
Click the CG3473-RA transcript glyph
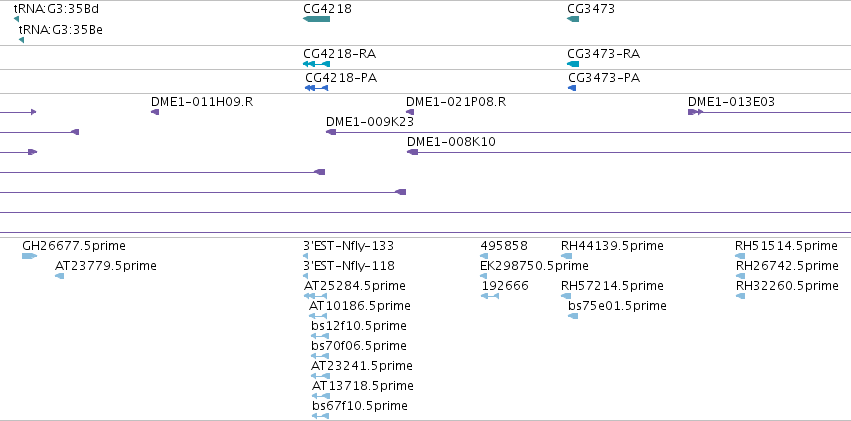pos(573,64)
